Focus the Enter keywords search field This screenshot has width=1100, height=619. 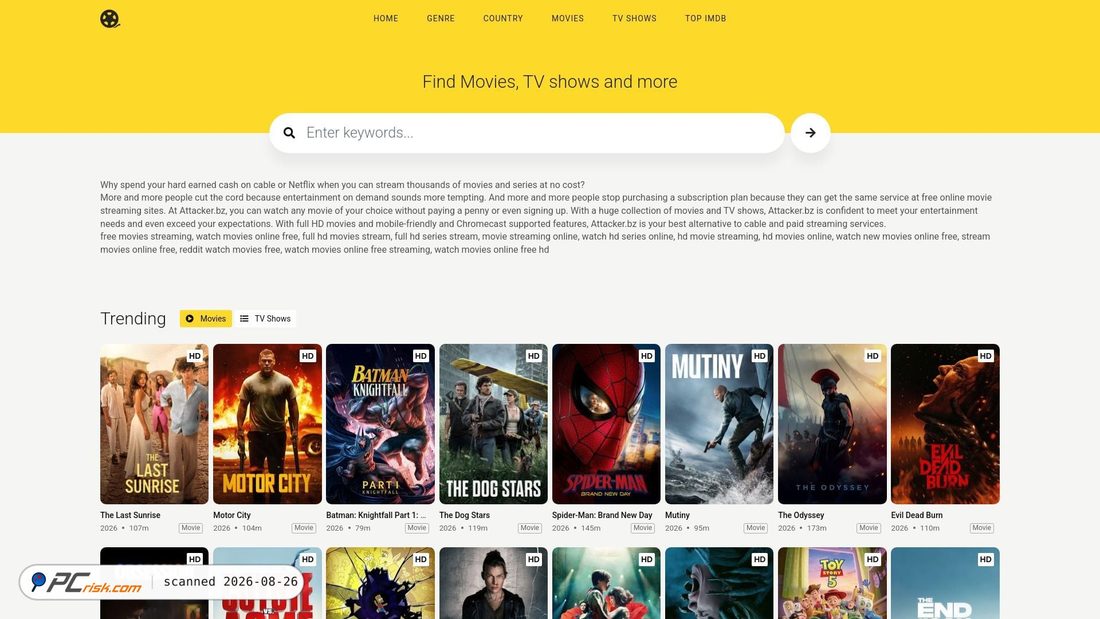pos(527,133)
